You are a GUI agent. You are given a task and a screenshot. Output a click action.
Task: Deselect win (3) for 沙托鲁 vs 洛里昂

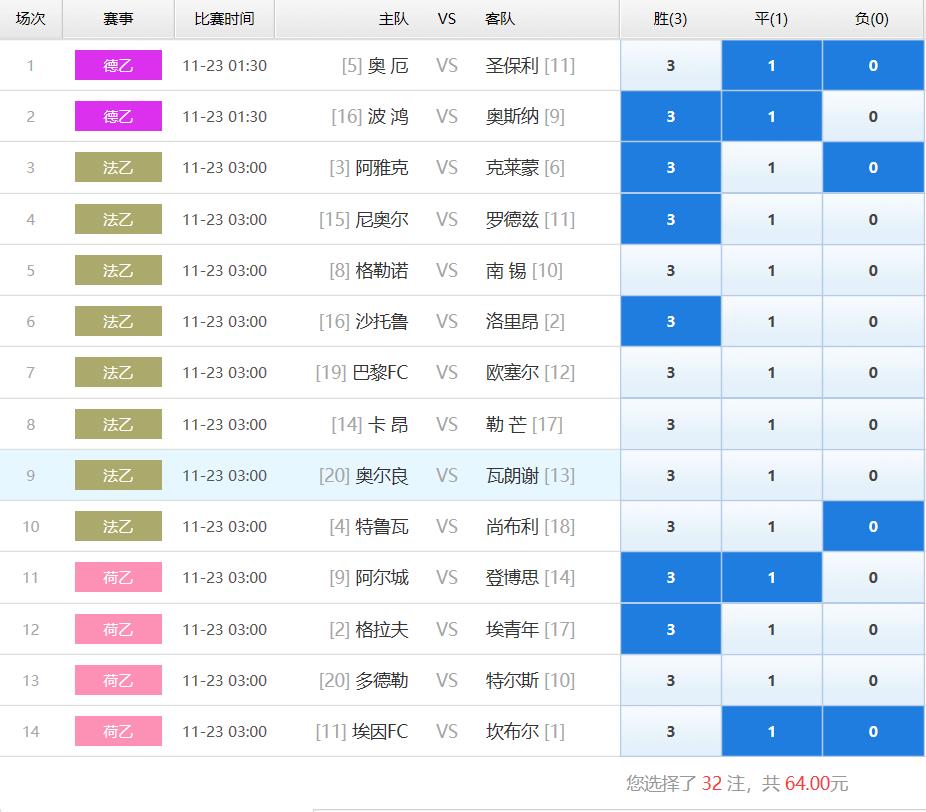coord(671,321)
